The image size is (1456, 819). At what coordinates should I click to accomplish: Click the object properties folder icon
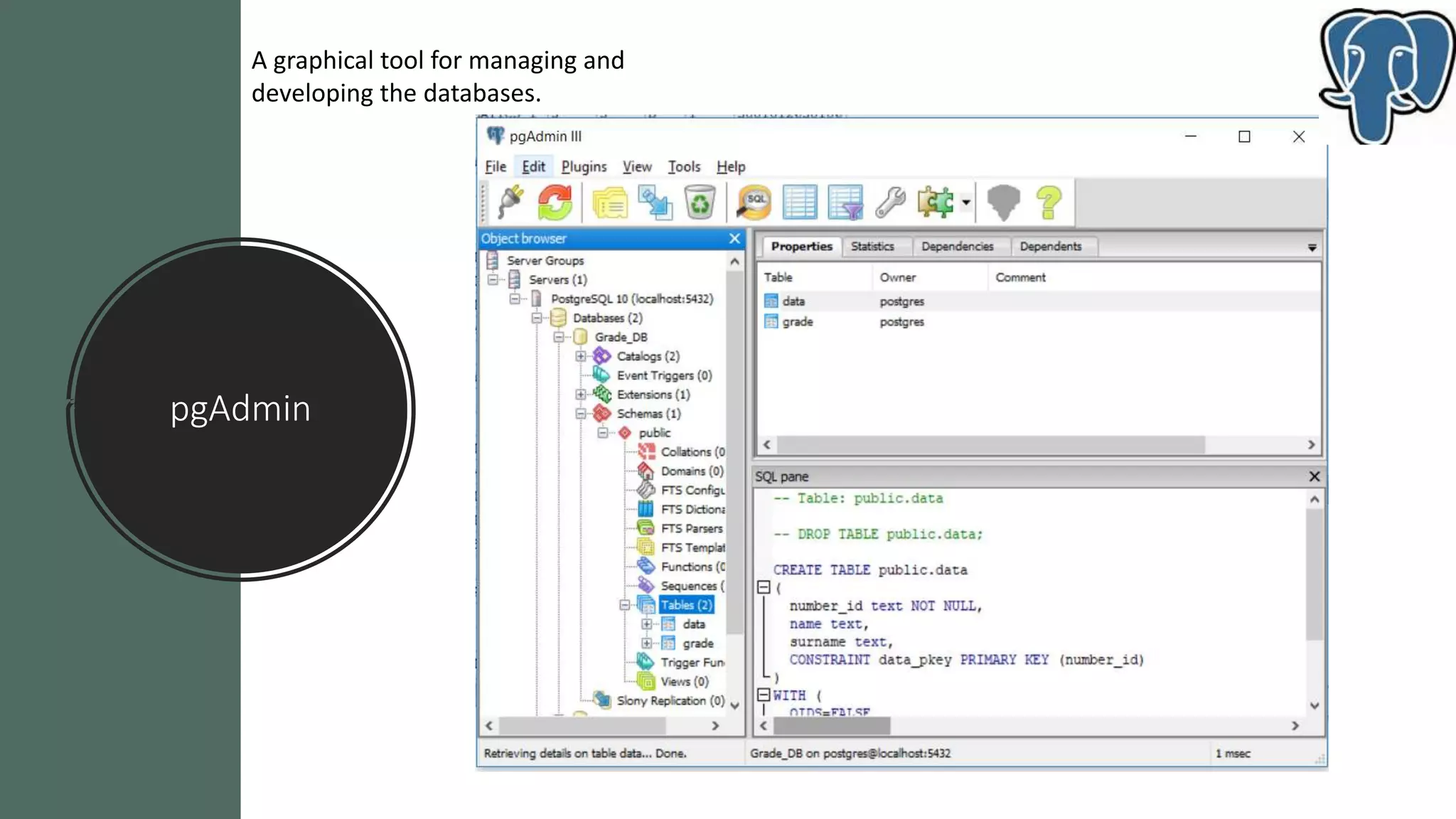pos(609,202)
